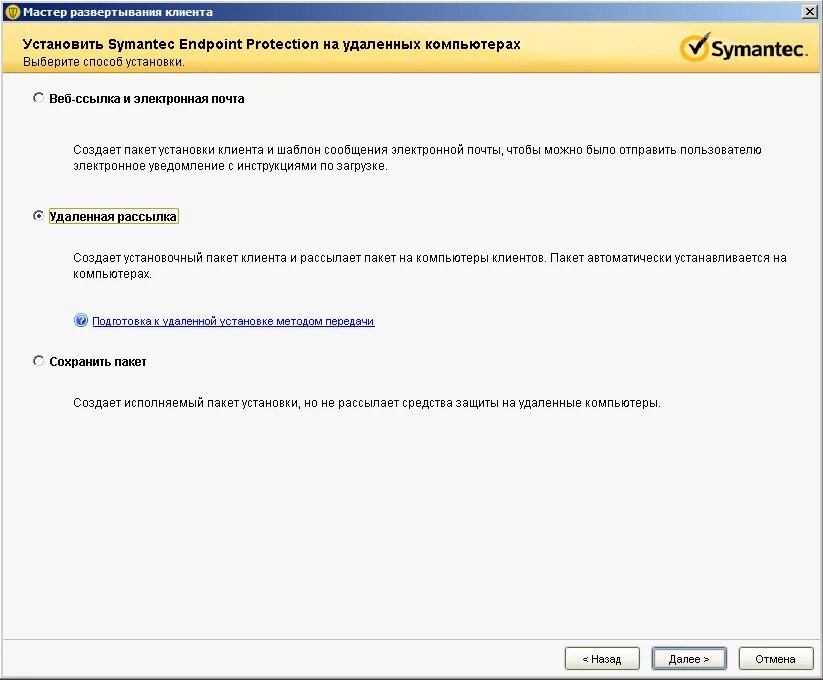Click the heading 'Установить Symantec Endpoint Protection на удаленных компьютерах'
Viewport: 823px width, 680px height.
(271, 44)
